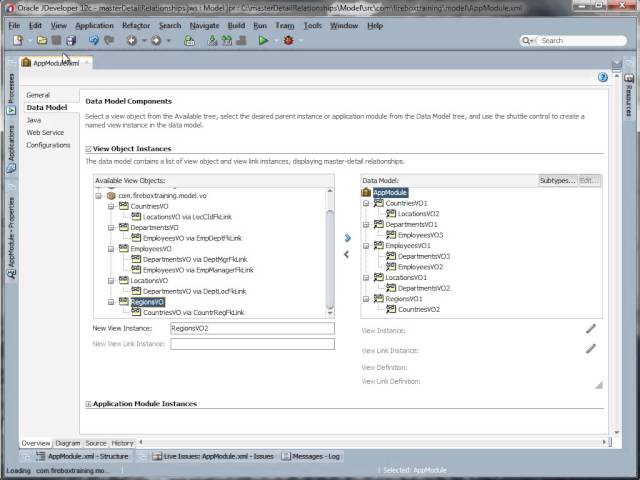The width and height of the screenshot is (640, 480).
Task: Select the Configurations category
Action: click(48, 145)
